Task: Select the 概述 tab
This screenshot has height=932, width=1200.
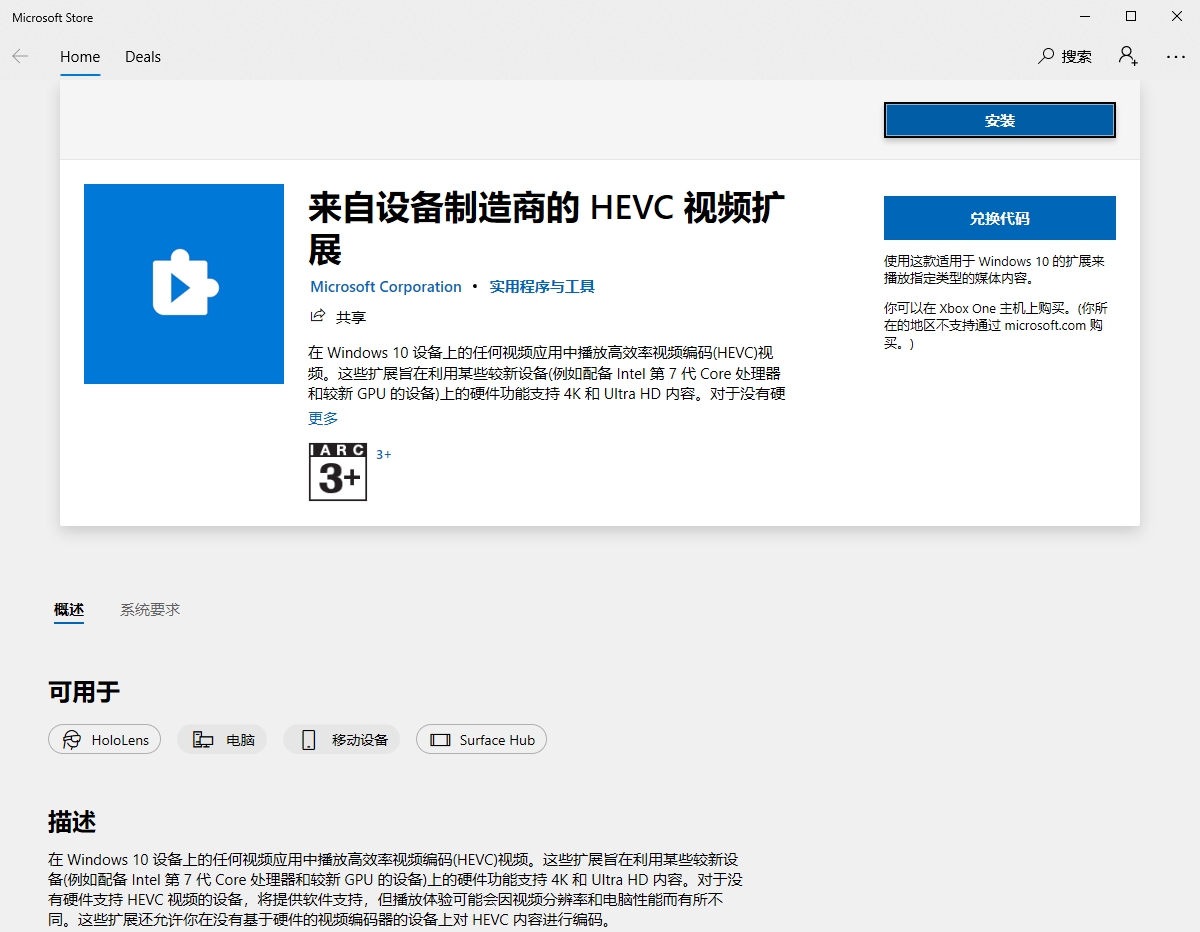Action: 69,609
